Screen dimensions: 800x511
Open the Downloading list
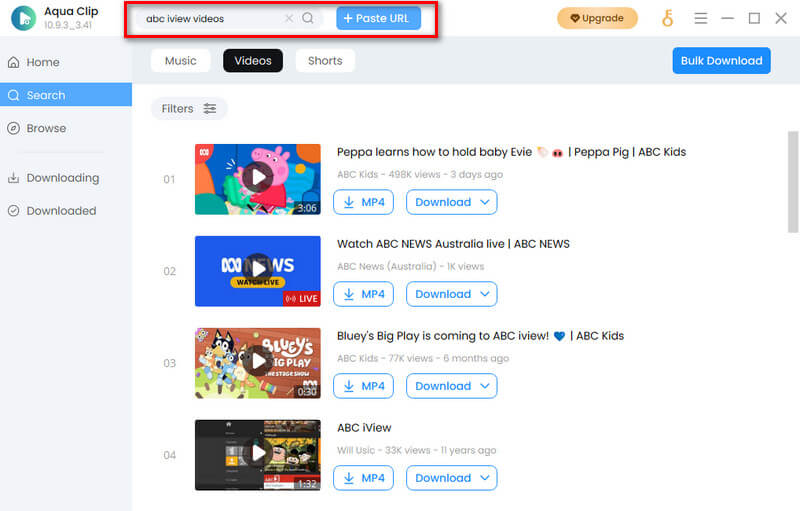66,177
